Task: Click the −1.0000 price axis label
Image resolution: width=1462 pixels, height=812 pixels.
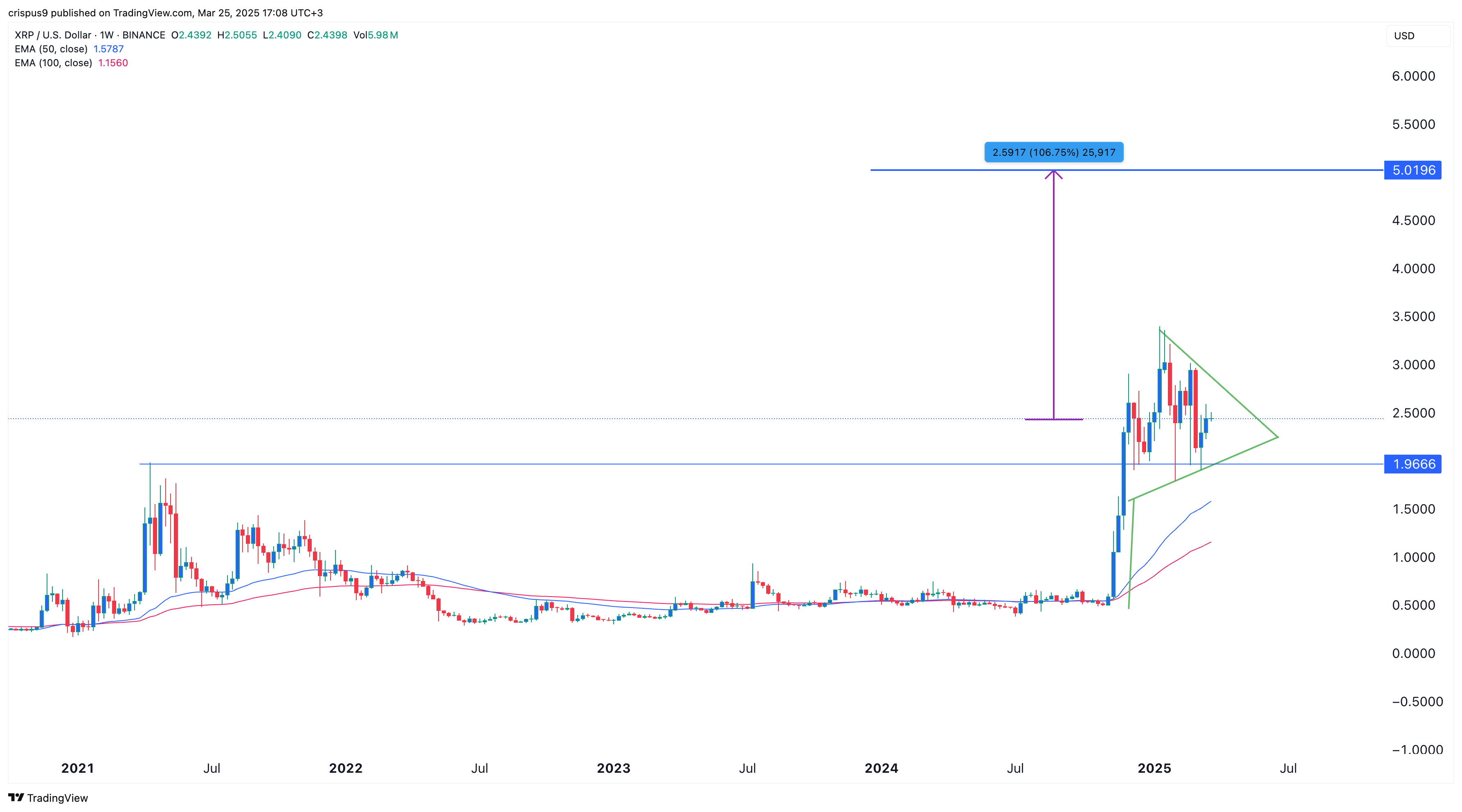Action: tap(1417, 750)
